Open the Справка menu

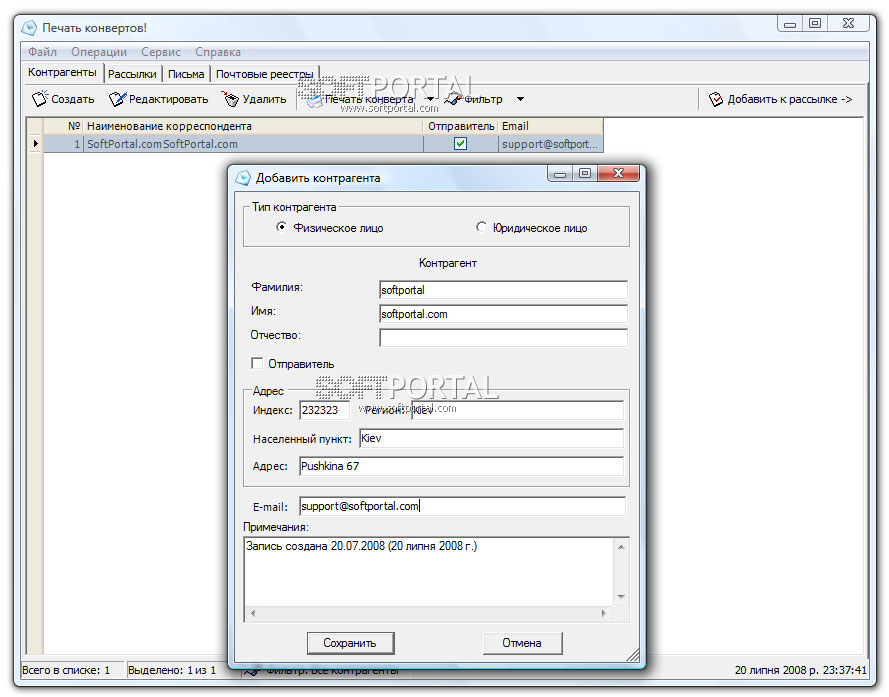[x=218, y=52]
